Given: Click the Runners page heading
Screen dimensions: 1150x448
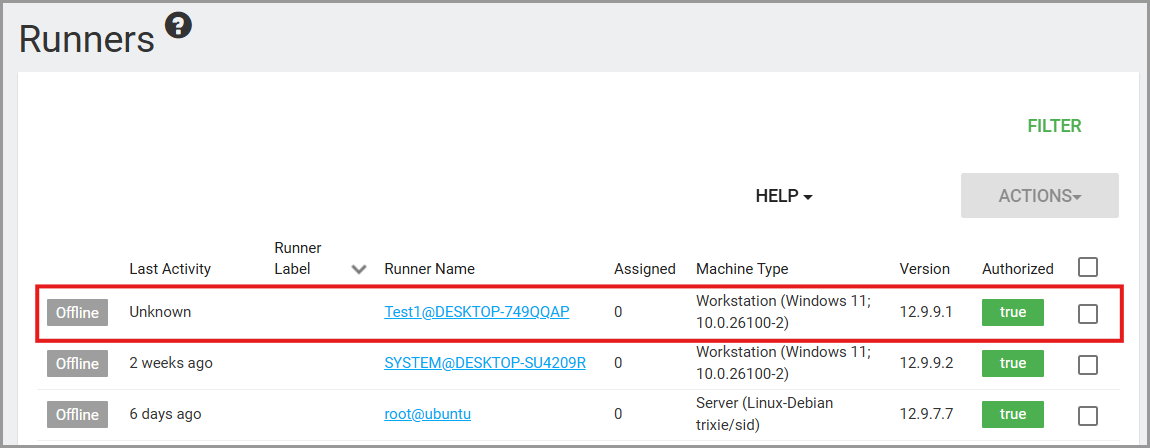Looking at the screenshot, I should point(87,39).
